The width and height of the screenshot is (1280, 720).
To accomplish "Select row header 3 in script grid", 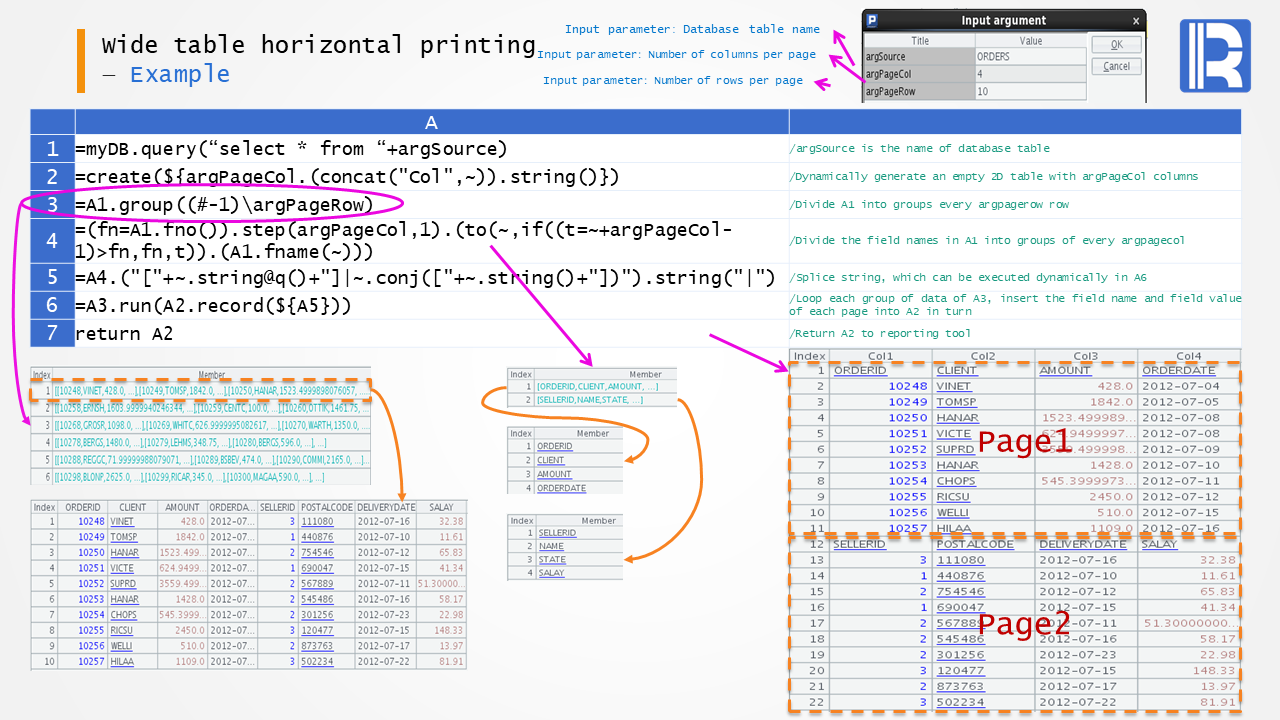I will pyautogui.click(x=52, y=205).
